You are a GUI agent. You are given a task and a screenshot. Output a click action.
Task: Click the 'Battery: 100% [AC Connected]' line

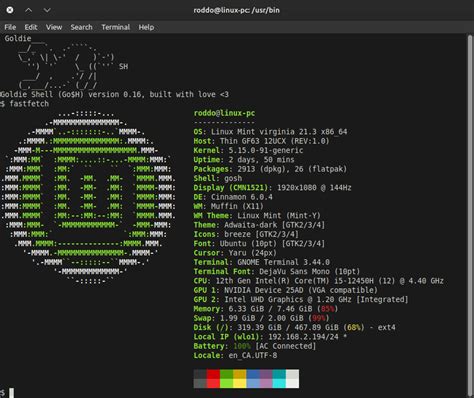(x=255, y=346)
